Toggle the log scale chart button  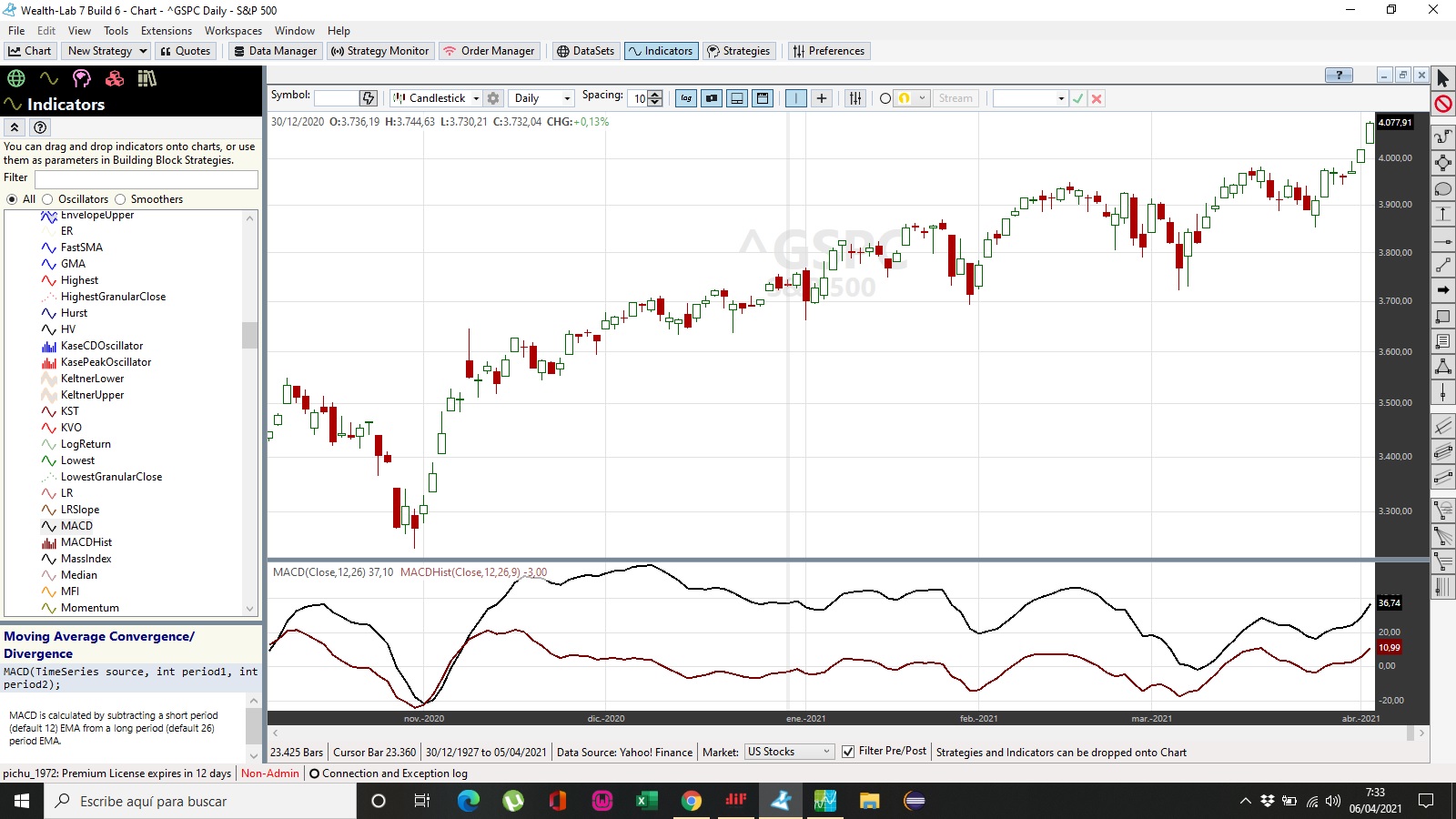[686, 98]
